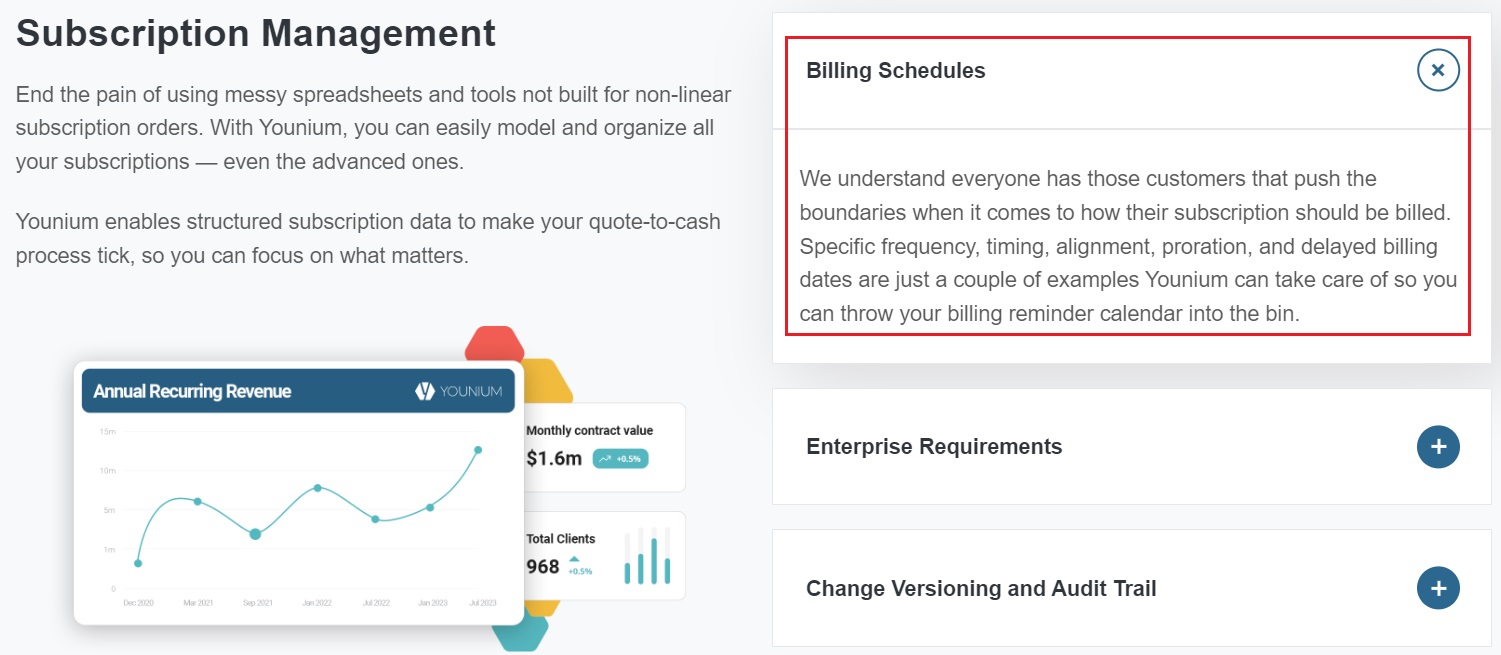
Task: Click the +0.5% trend badge near $1.6m
Action: (x=620, y=459)
